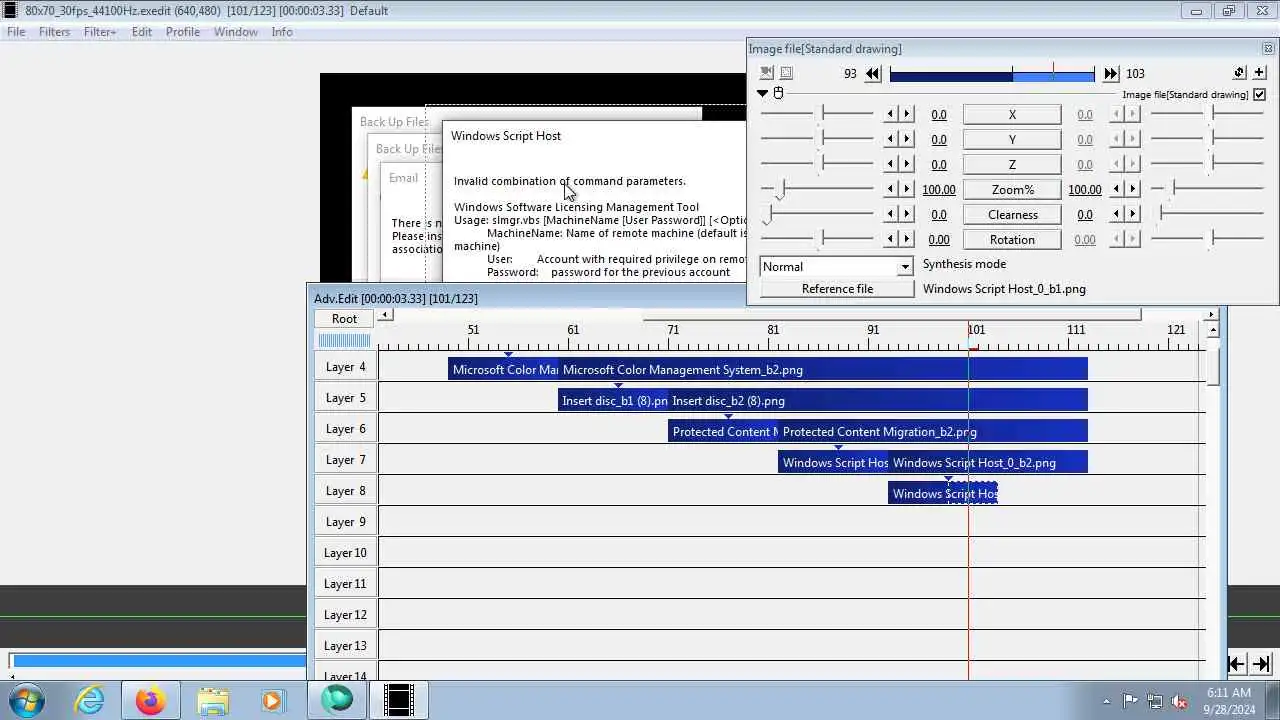
Task: Launch Internet Explorer from the taskbar
Action: click(x=90, y=700)
